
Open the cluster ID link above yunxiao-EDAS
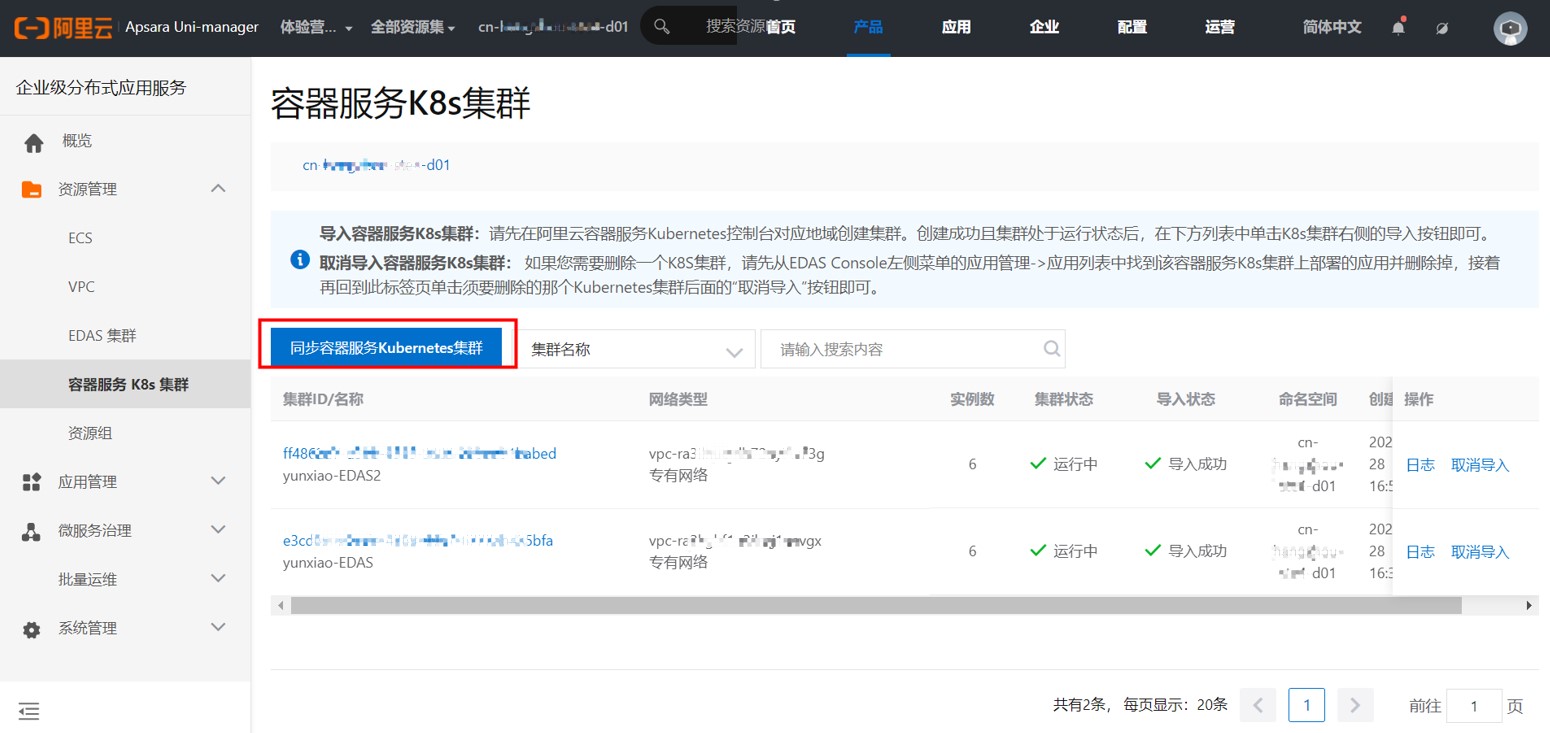[x=418, y=541]
